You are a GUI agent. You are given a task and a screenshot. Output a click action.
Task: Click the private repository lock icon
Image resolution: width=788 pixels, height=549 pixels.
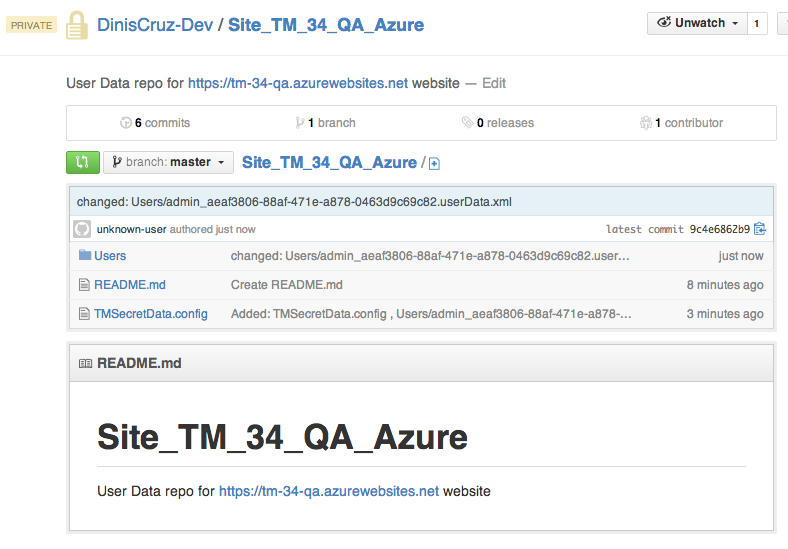coord(77,25)
